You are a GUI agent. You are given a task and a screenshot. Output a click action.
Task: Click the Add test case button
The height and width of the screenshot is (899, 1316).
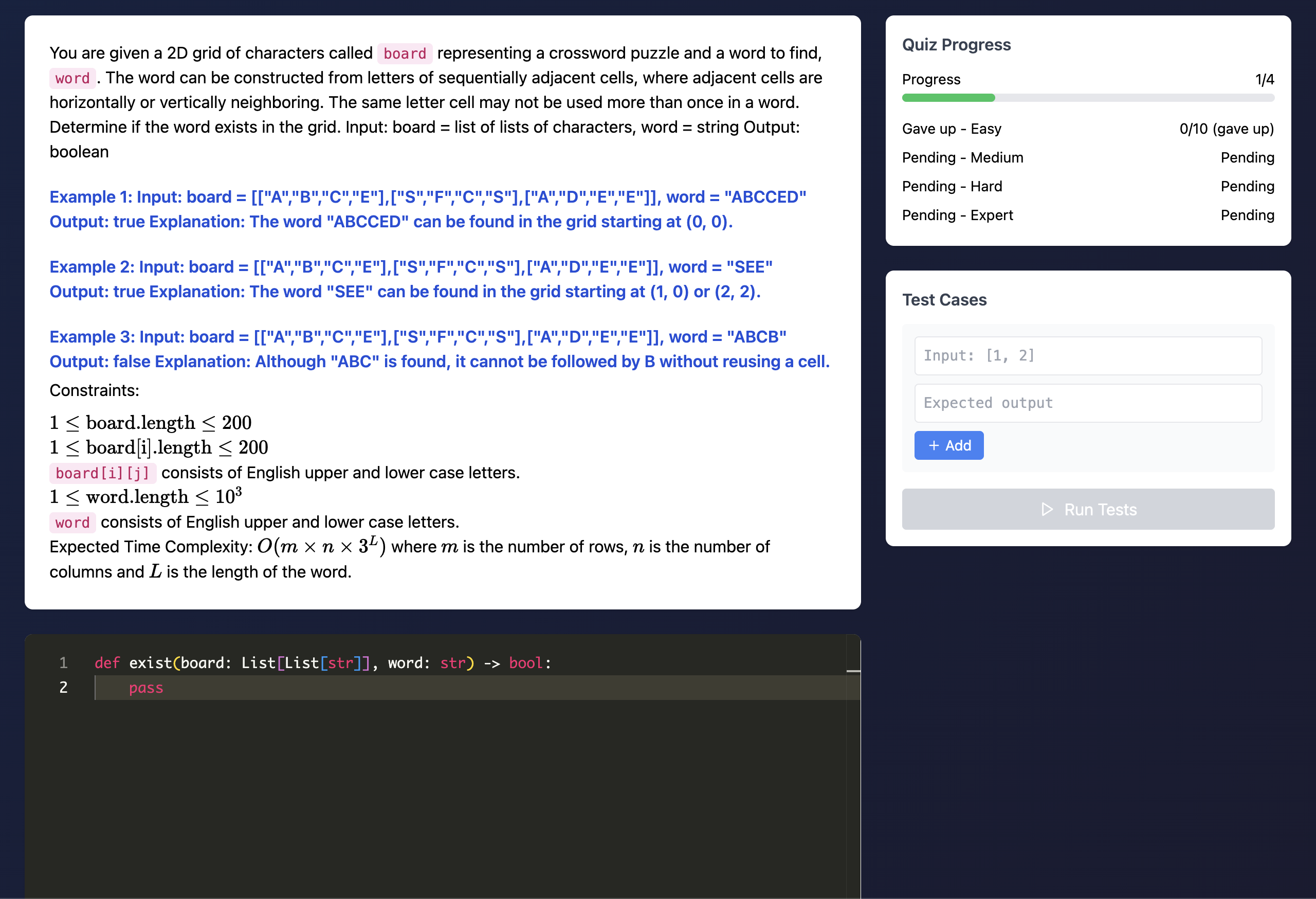[x=948, y=446]
